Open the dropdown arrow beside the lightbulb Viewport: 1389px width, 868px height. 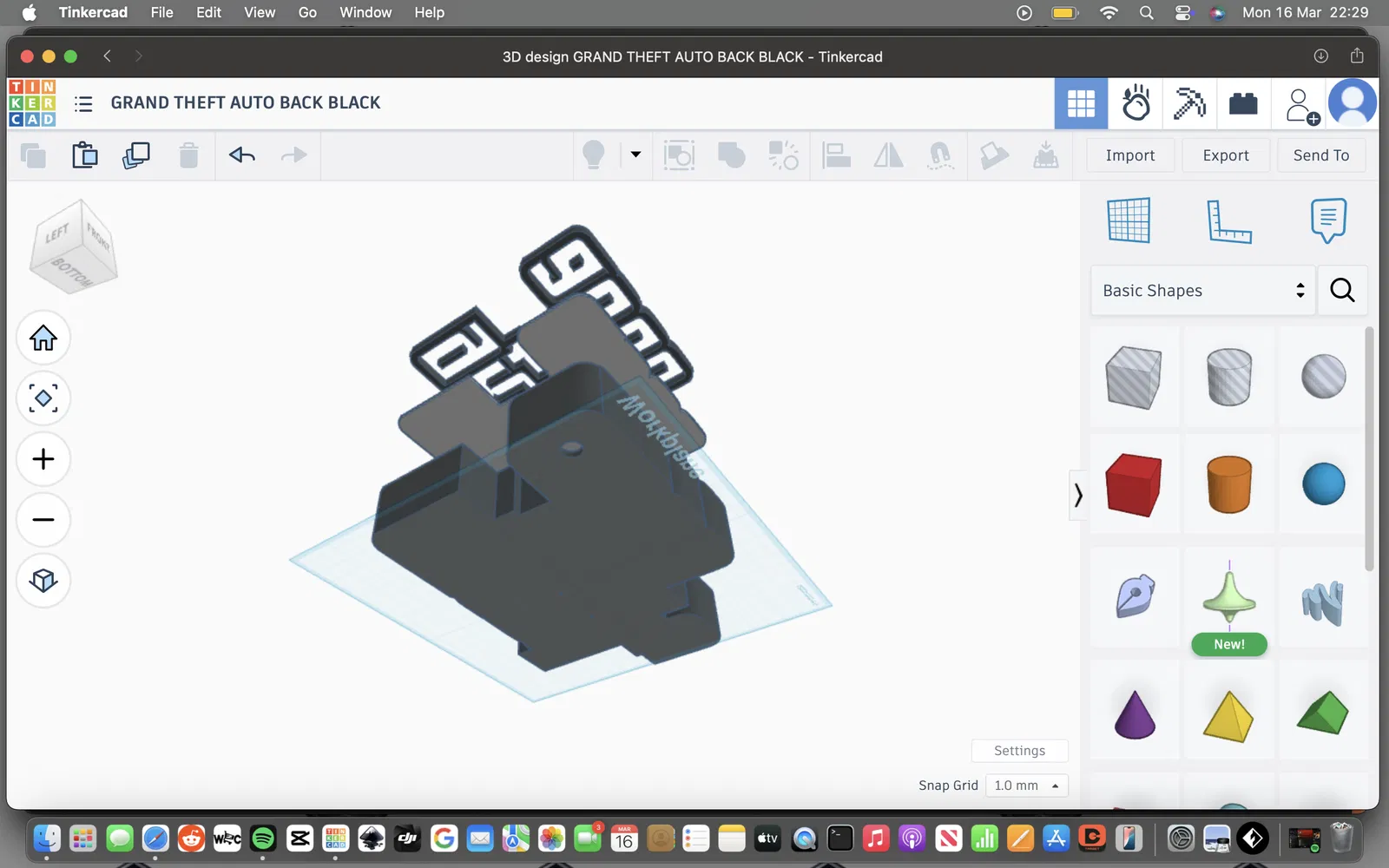pos(635,155)
